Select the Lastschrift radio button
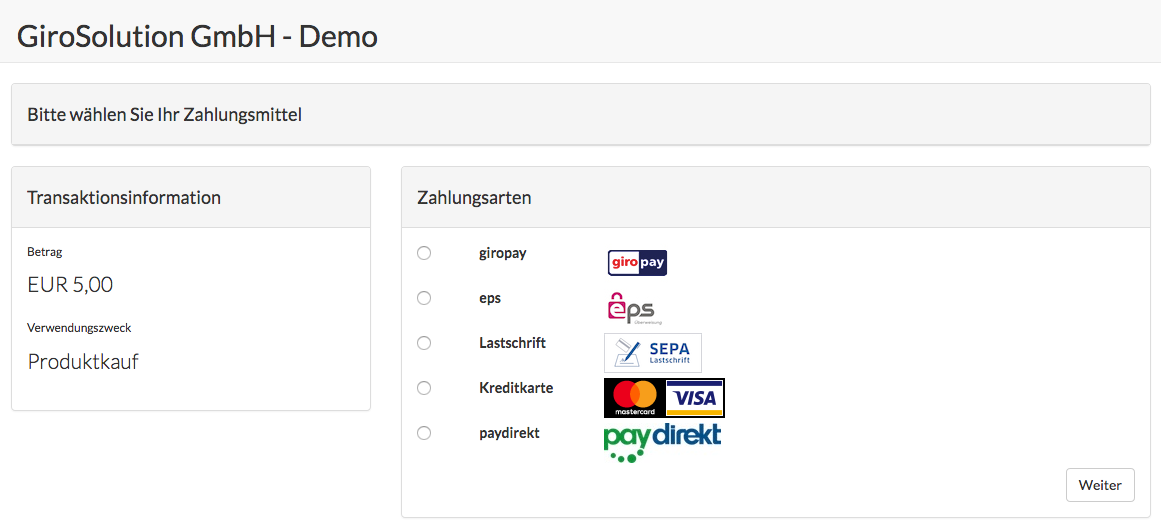The height and width of the screenshot is (526, 1161). tap(424, 343)
